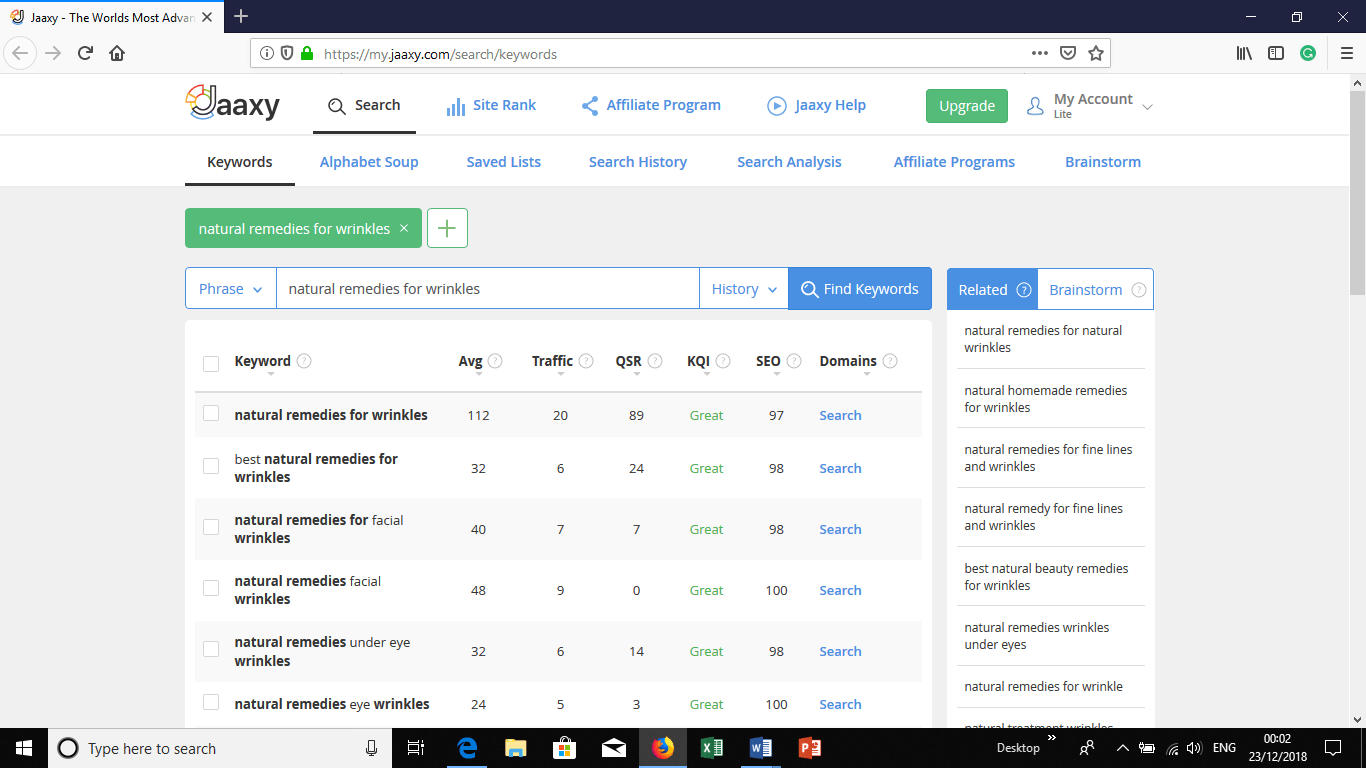1366x768 pixels.
Task: Click domain Search for 'natural remedies facial wrinkles'
Action: (840, 590)
